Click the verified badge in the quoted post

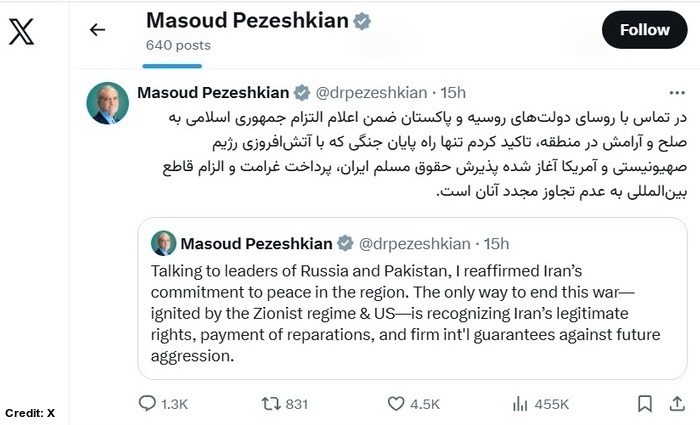345,243
